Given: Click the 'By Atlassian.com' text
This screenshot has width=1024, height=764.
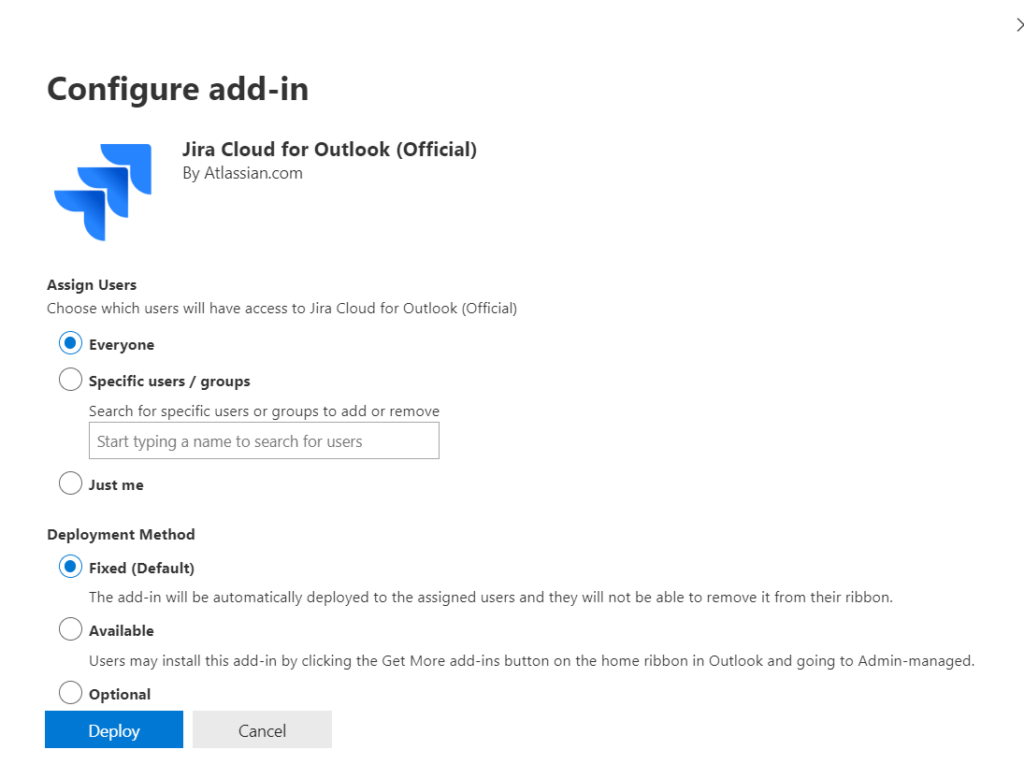Looking at the screenshot, I should click(x=242, y=174).
